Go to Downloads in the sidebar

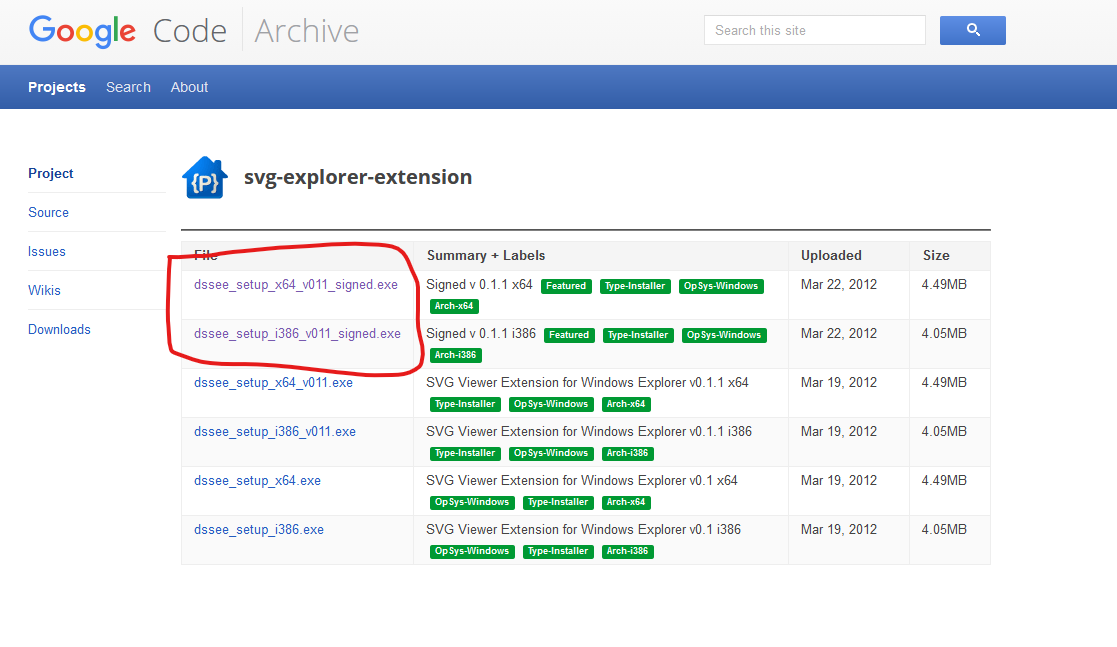coord(59,329)
